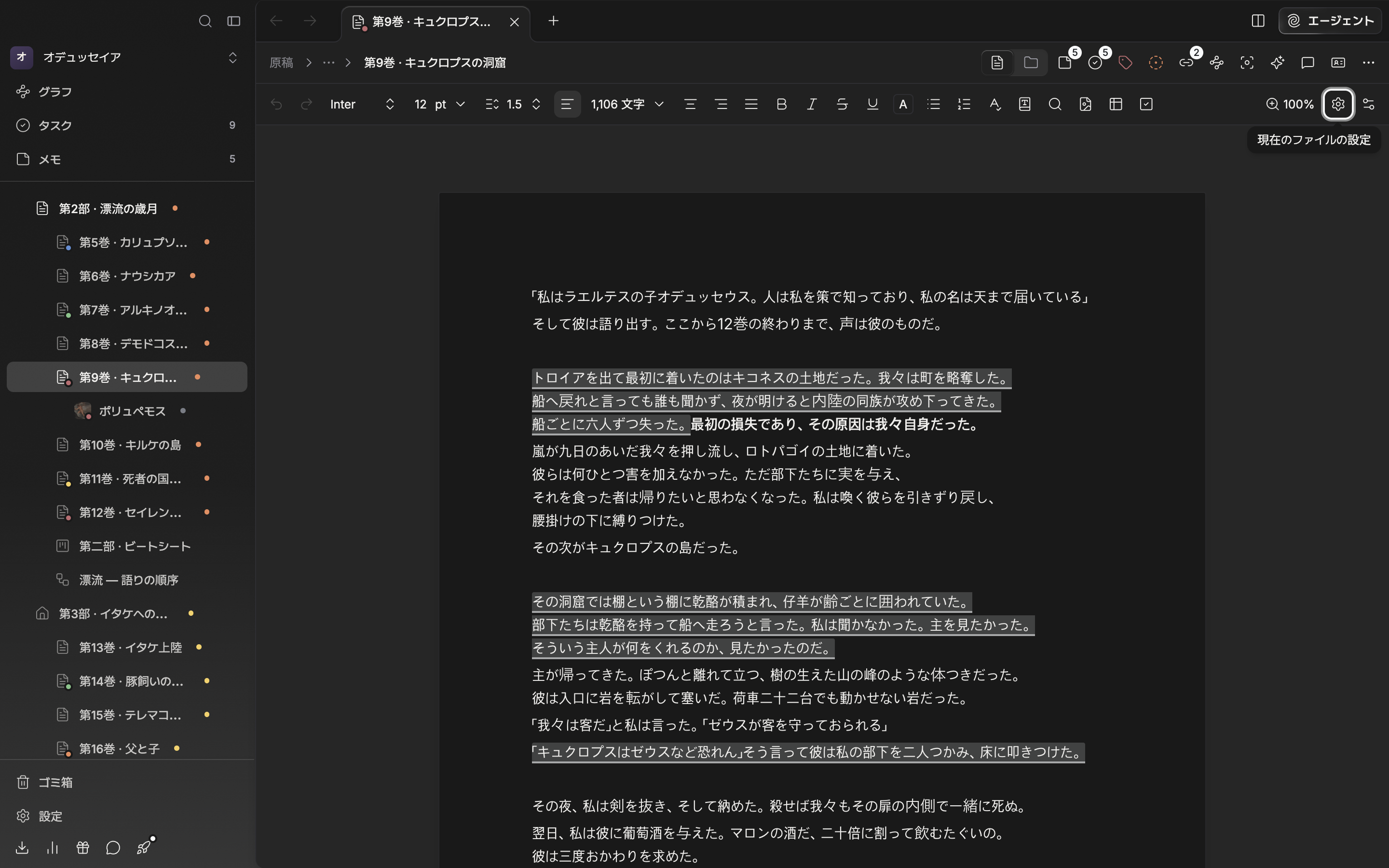
Task: Toggle bulleted list
Action: coord(934,104)
